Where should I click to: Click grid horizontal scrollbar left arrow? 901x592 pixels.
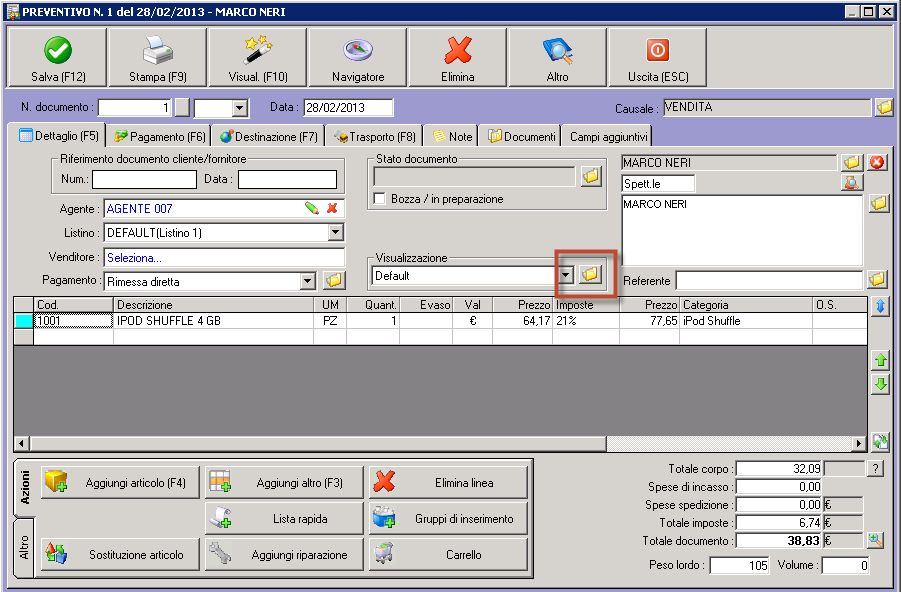pos(22,443)
